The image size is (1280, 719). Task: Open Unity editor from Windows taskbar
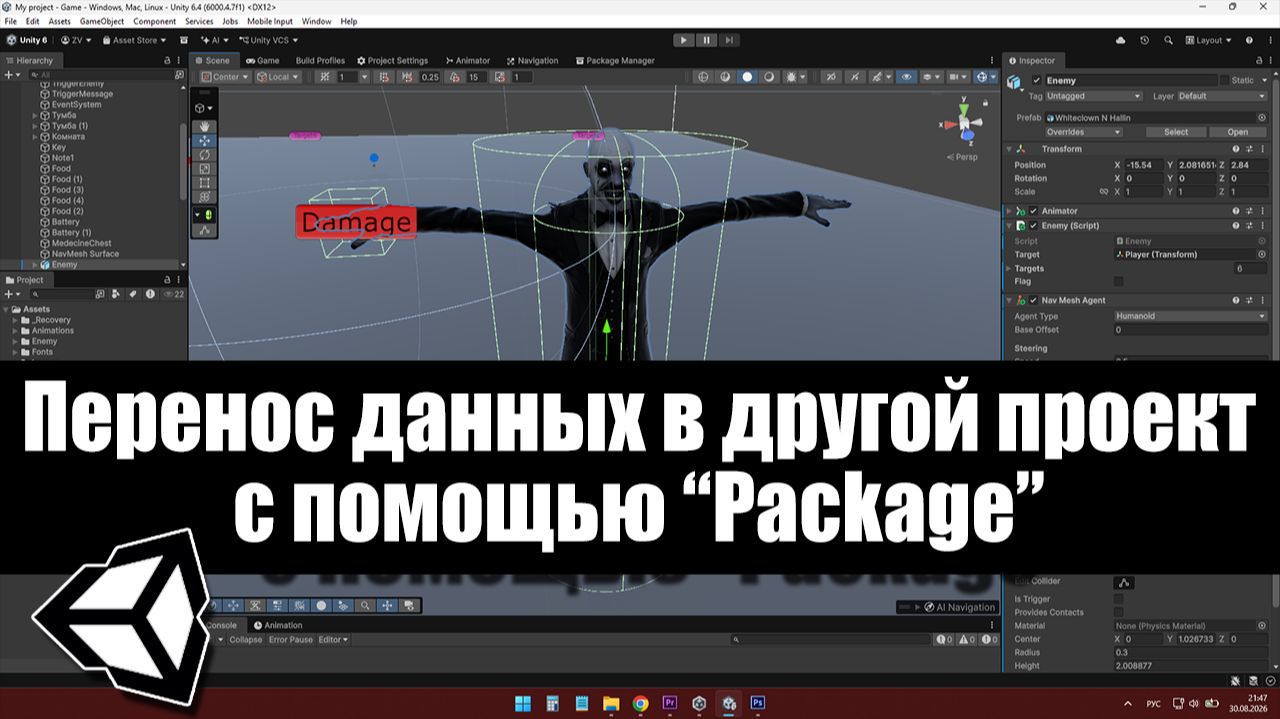click(730, 703)
